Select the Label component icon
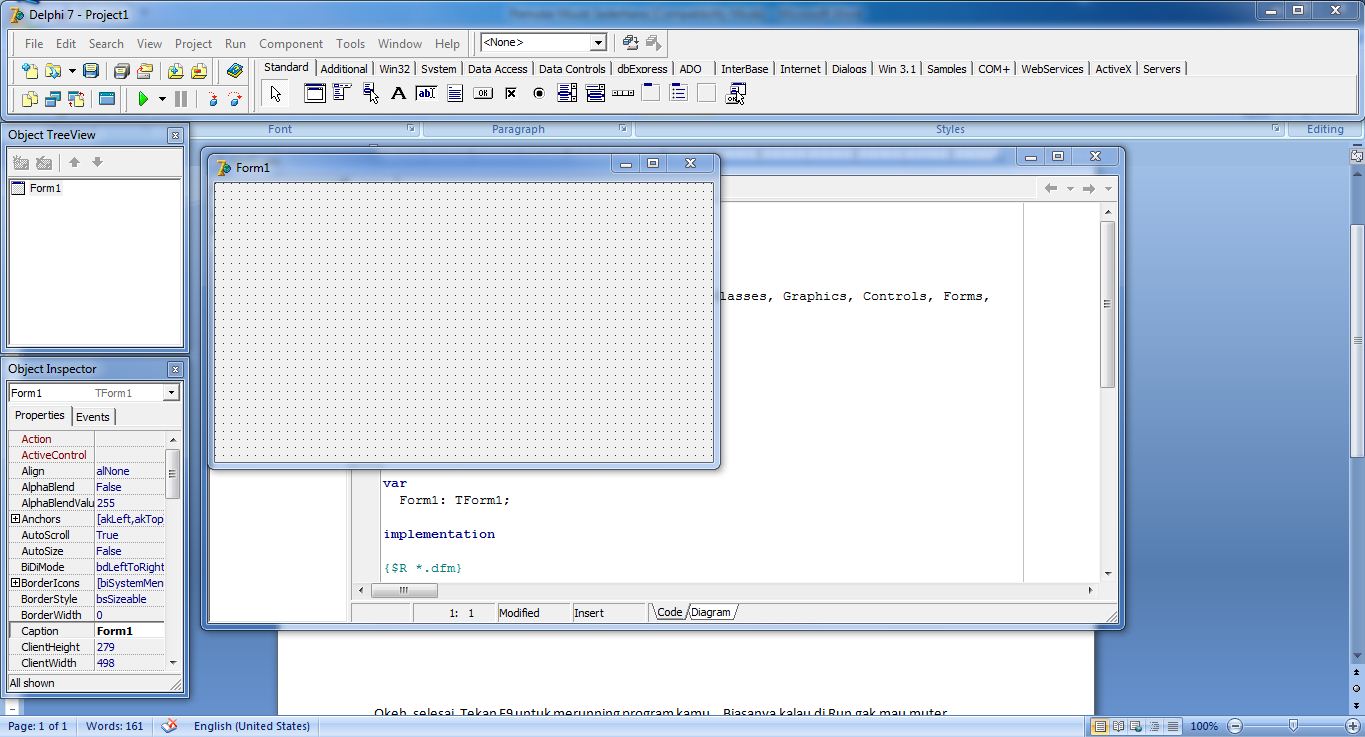The width and height of the screenshot is (1365, 737). [x=397, y=93]
